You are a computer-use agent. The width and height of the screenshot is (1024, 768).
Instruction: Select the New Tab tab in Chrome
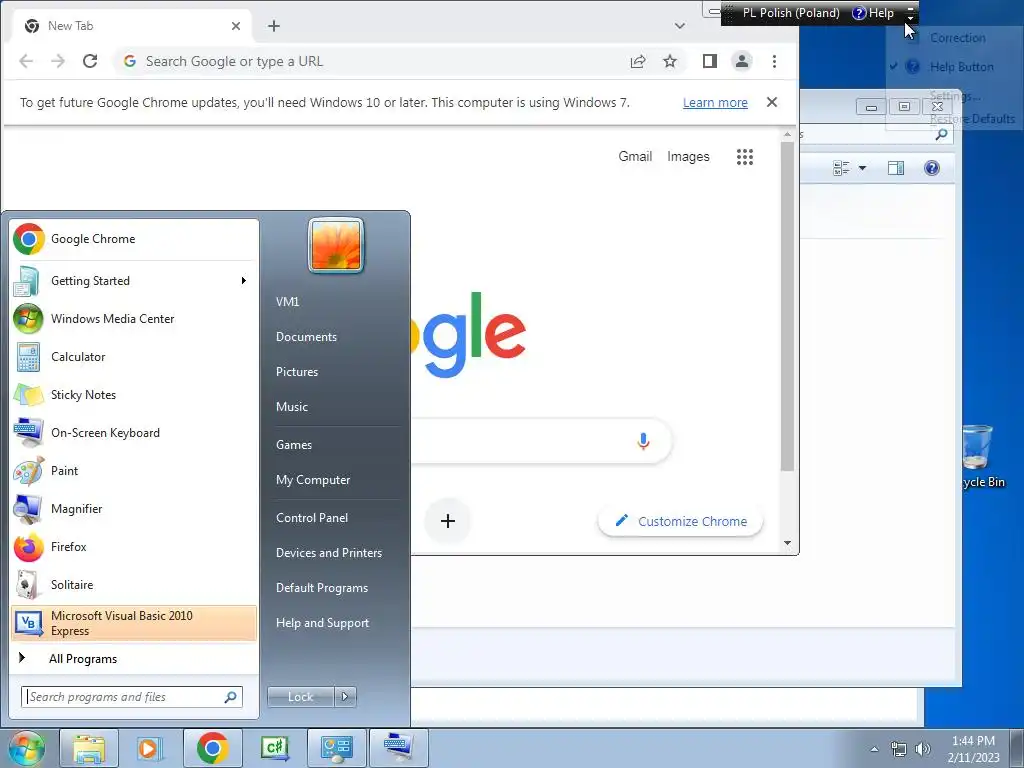133,26
